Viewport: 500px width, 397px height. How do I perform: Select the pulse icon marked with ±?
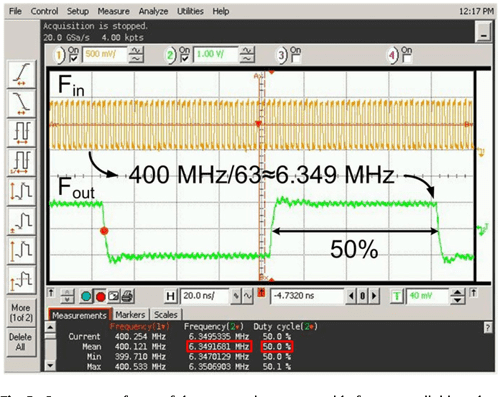click(21, 221)
